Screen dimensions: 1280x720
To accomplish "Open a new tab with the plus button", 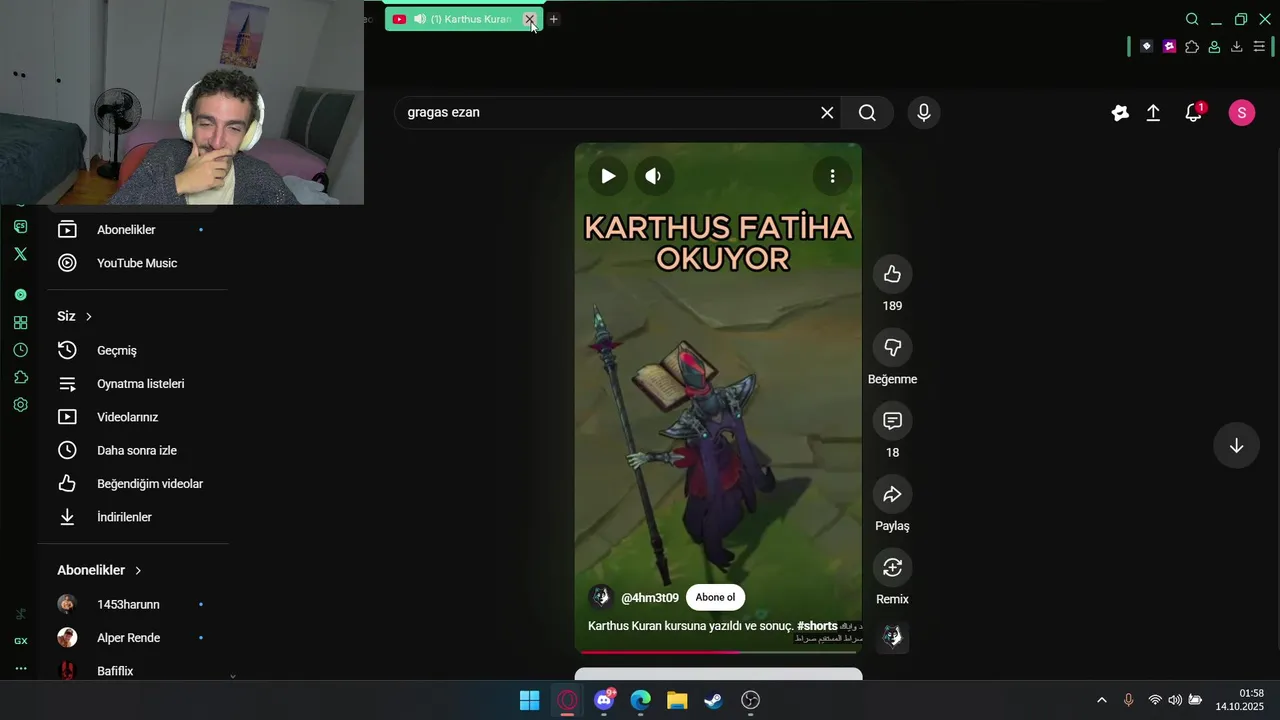I will coord(553,19).
